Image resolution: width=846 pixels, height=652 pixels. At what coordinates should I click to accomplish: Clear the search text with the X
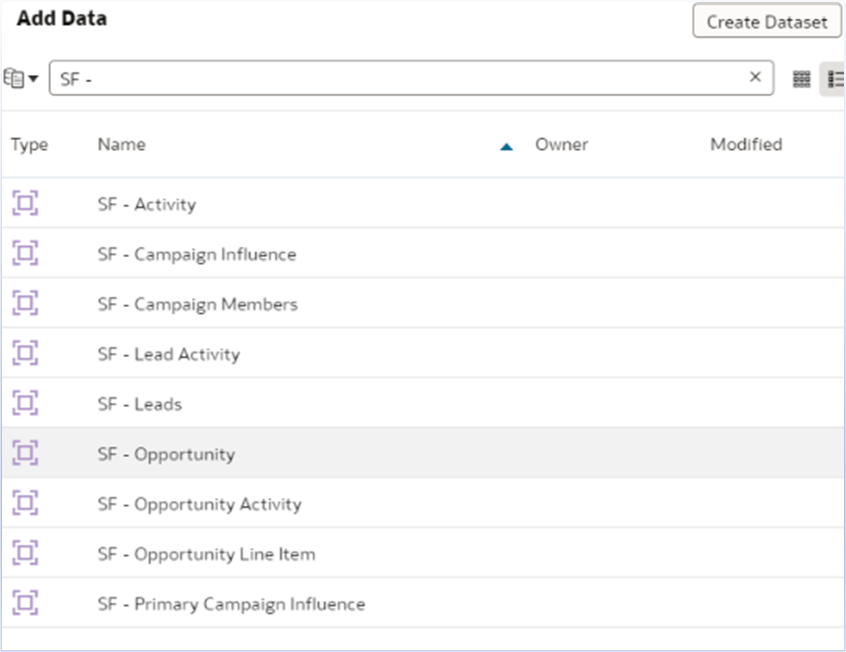[754, 77]
